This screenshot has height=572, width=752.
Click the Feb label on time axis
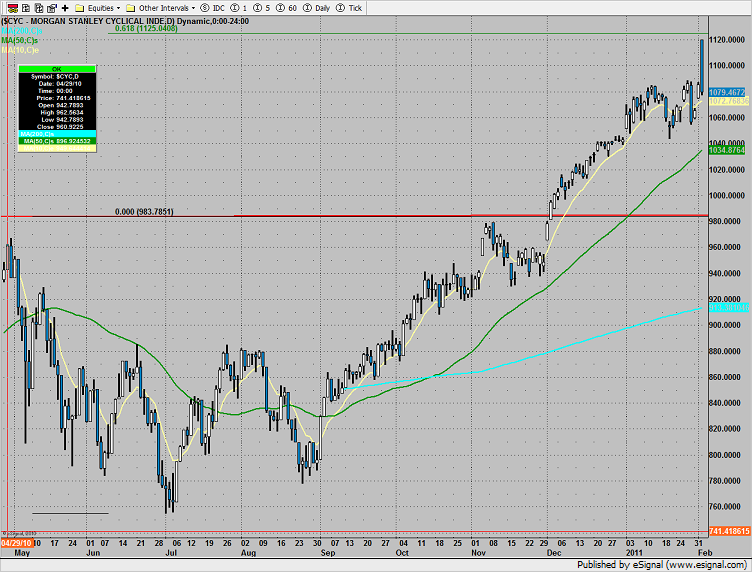point(705,553)
